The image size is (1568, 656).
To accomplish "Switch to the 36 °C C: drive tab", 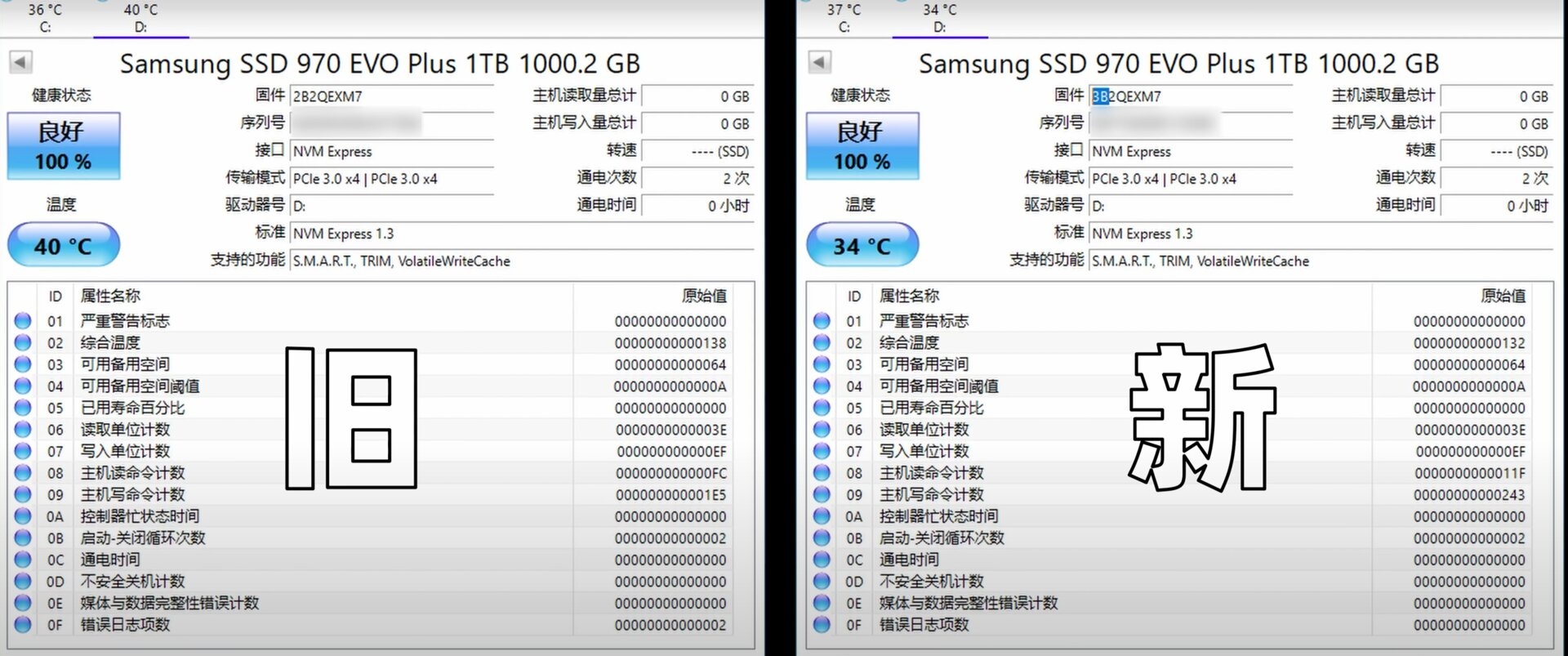I will click(45, 18).
